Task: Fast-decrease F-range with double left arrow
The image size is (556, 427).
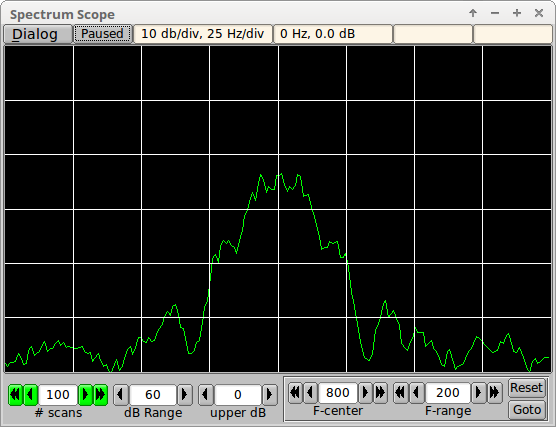Action: click(401, 393)
